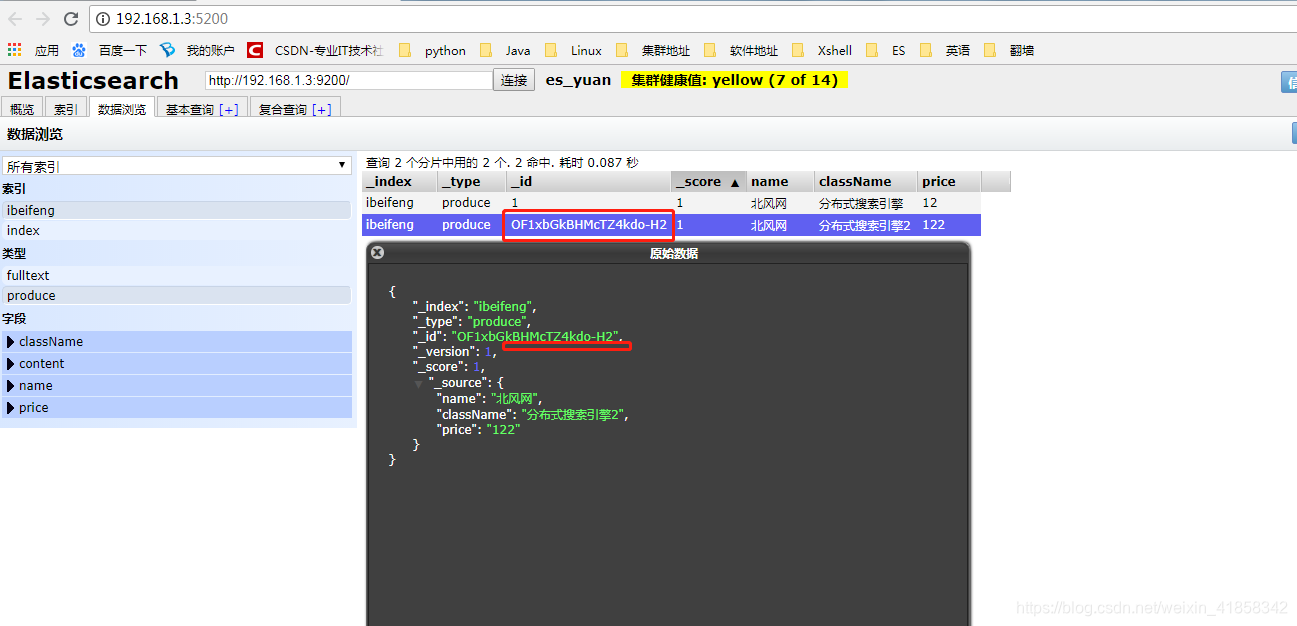Click the query summary text 查询 2 个分片
Viewport: 1297px width, 626px height.
pos(502,162)
